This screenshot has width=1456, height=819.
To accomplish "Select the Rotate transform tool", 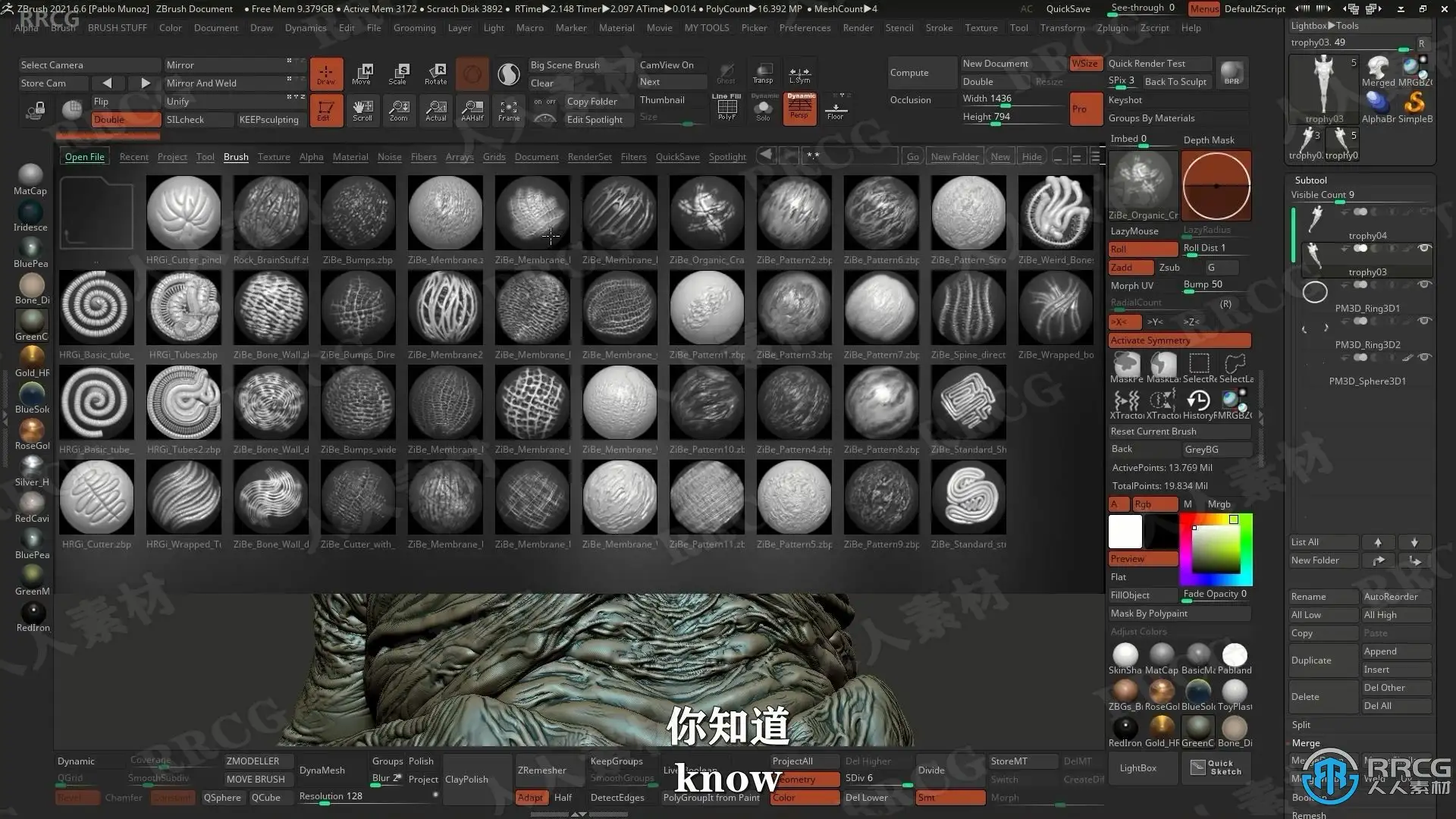I will [x=436, y=73].
